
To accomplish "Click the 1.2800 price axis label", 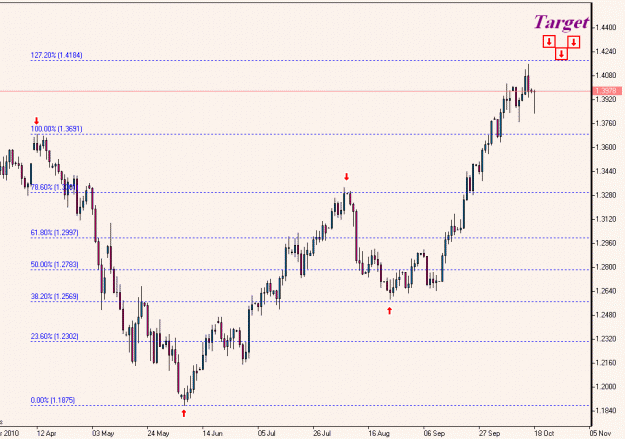I will point(606,267).
